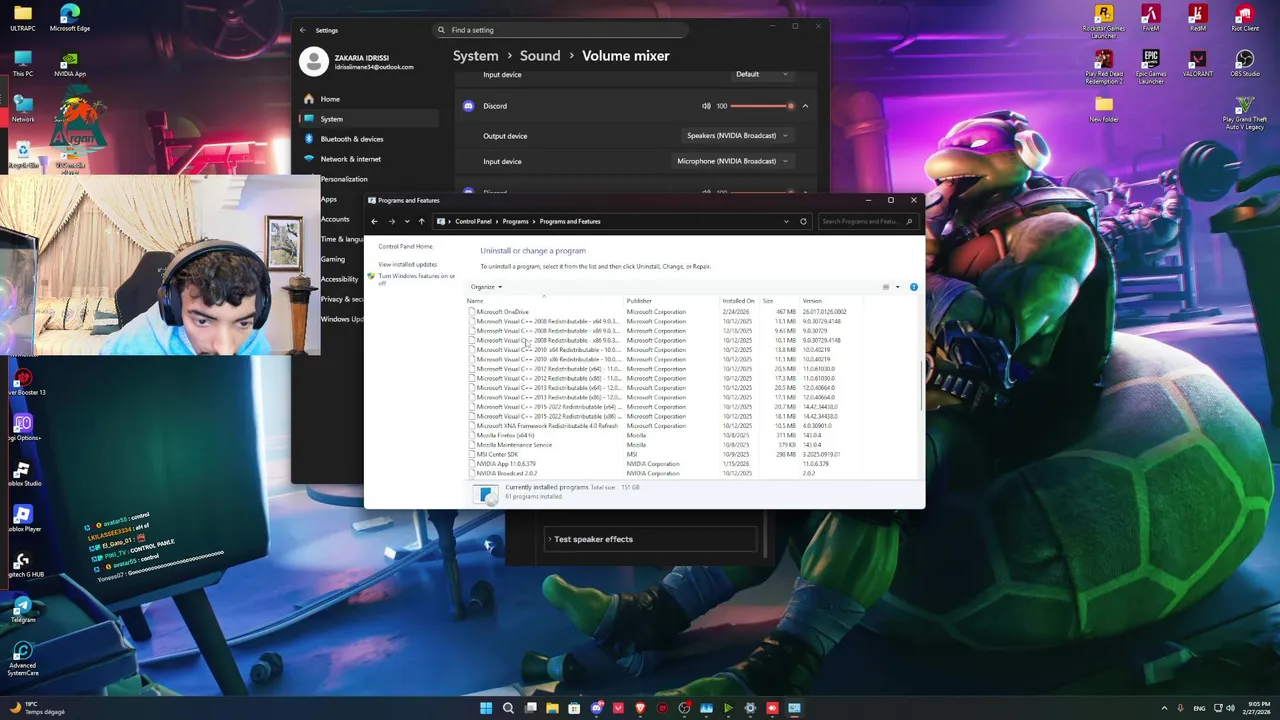Click the Search Programs and Features field

[866, 221]
